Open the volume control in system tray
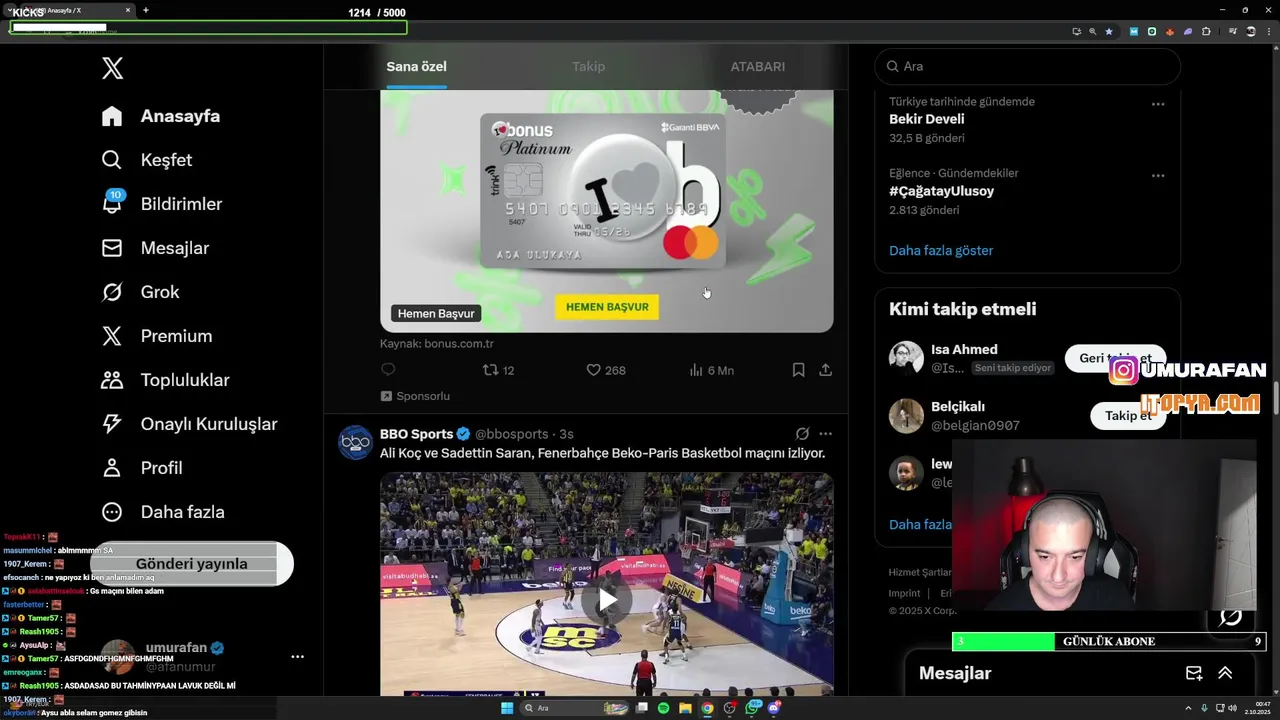 click(1231, 708)
